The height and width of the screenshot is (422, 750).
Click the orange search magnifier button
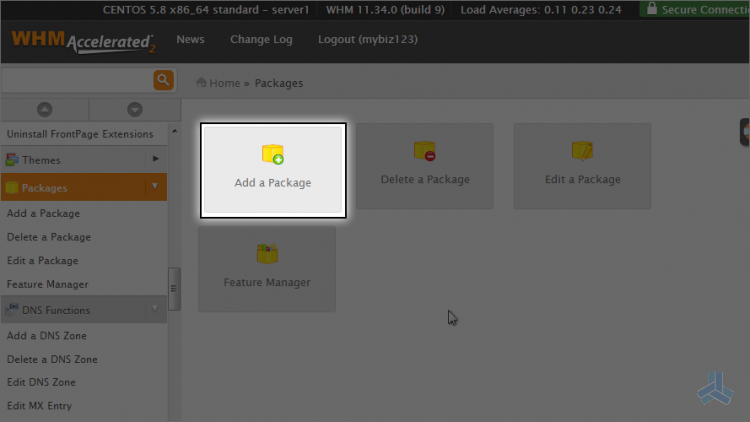click(163, 80)
